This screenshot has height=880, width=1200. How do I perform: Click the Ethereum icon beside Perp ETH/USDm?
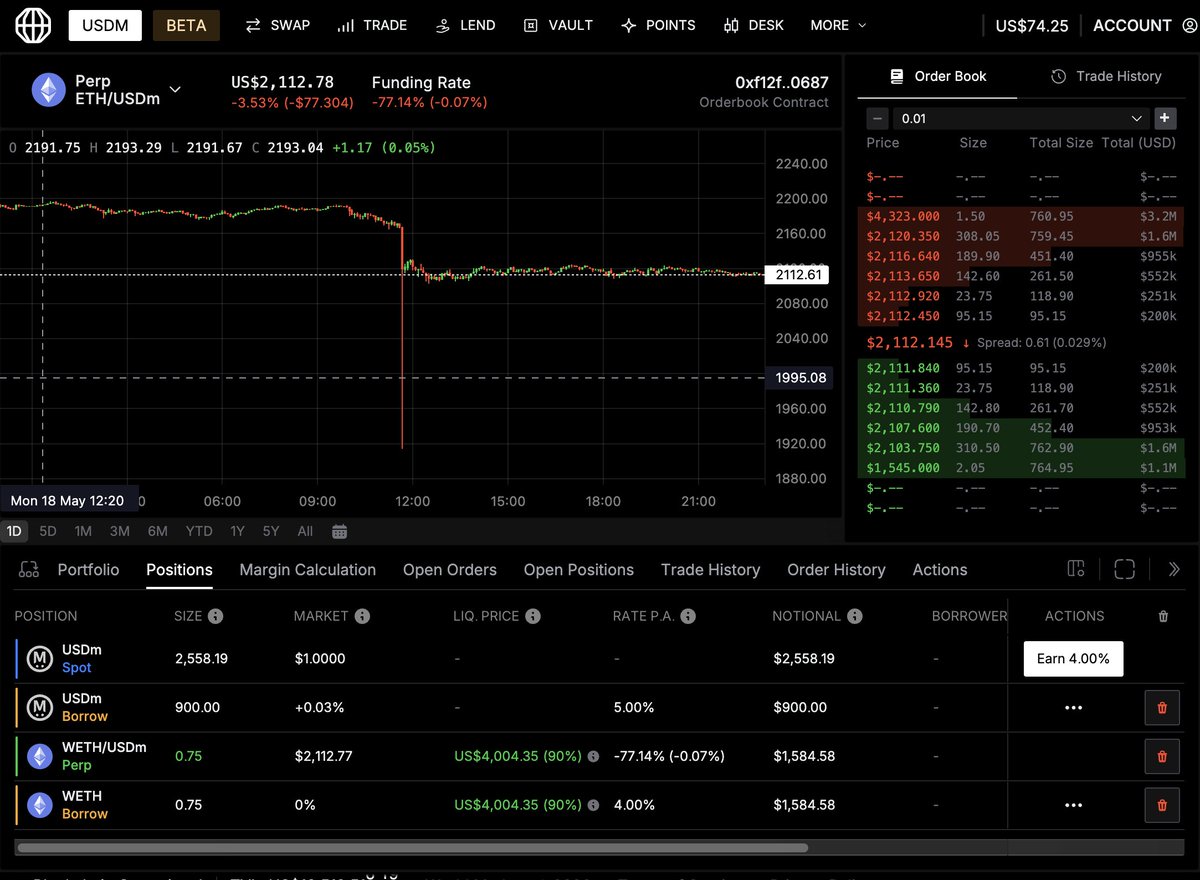47,90
